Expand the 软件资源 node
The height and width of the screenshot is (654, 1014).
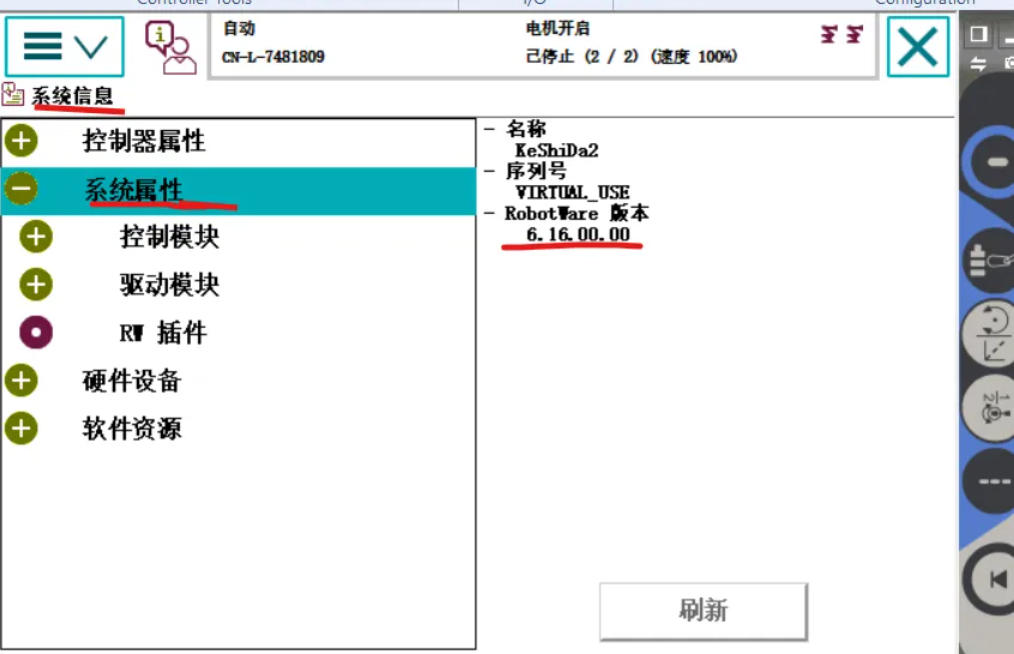coord(21,429)
